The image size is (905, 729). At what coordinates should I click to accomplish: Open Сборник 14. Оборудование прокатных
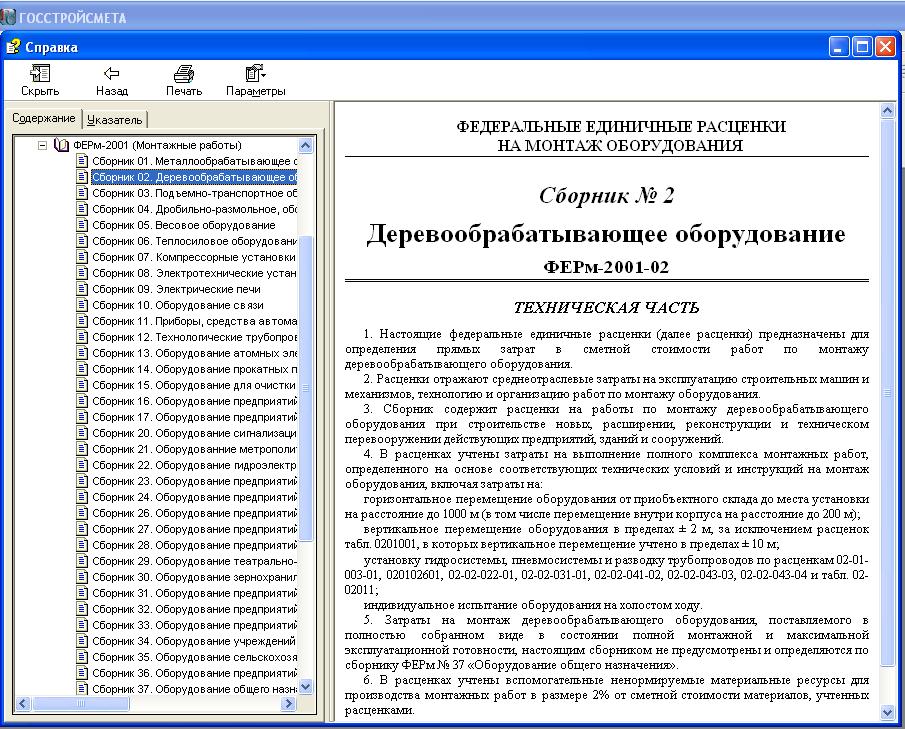pyautogui.click(x=194, y=369)
